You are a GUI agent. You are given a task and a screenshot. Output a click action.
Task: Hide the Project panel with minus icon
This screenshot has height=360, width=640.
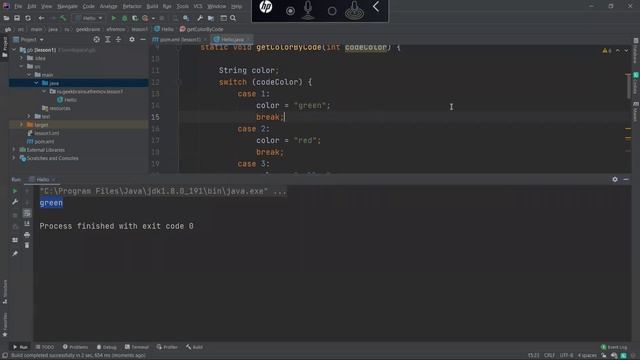143,40
